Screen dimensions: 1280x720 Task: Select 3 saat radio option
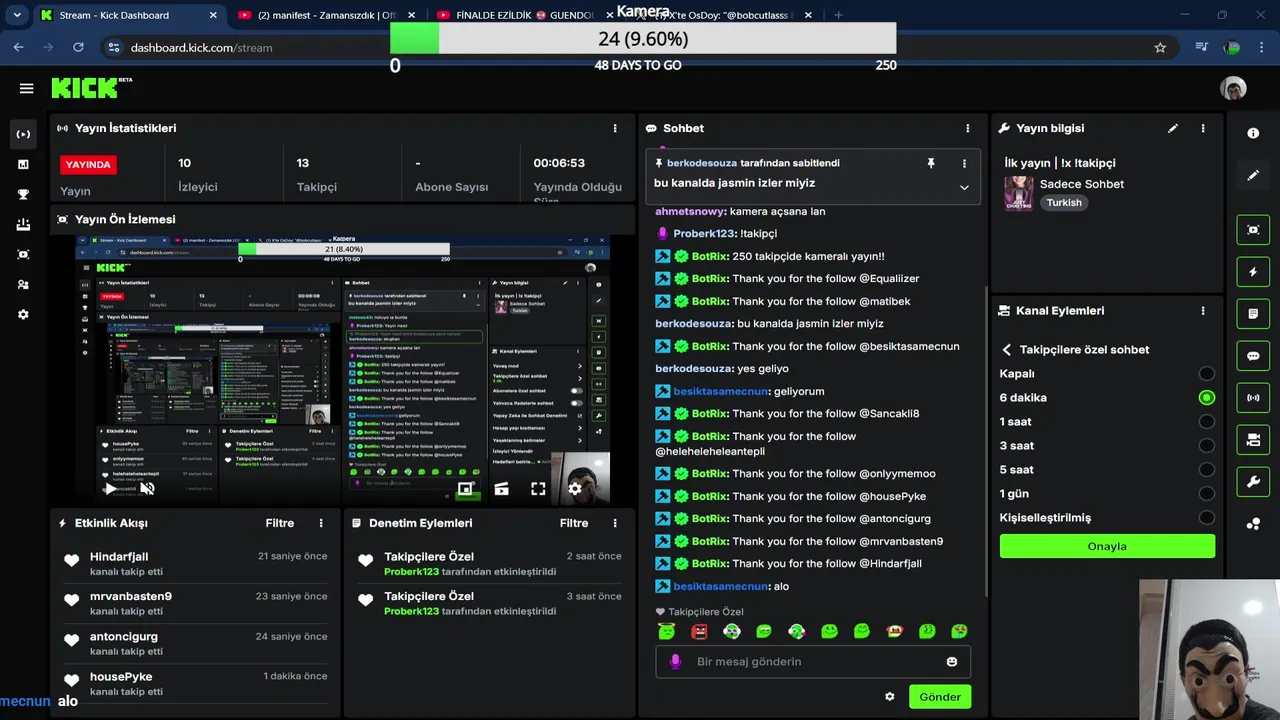click(x=1207, y=446)
